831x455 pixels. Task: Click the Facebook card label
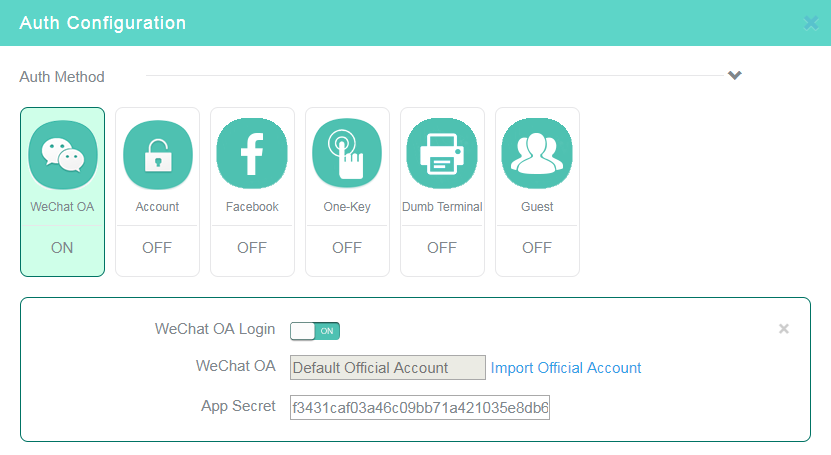(x=252, y=207)
